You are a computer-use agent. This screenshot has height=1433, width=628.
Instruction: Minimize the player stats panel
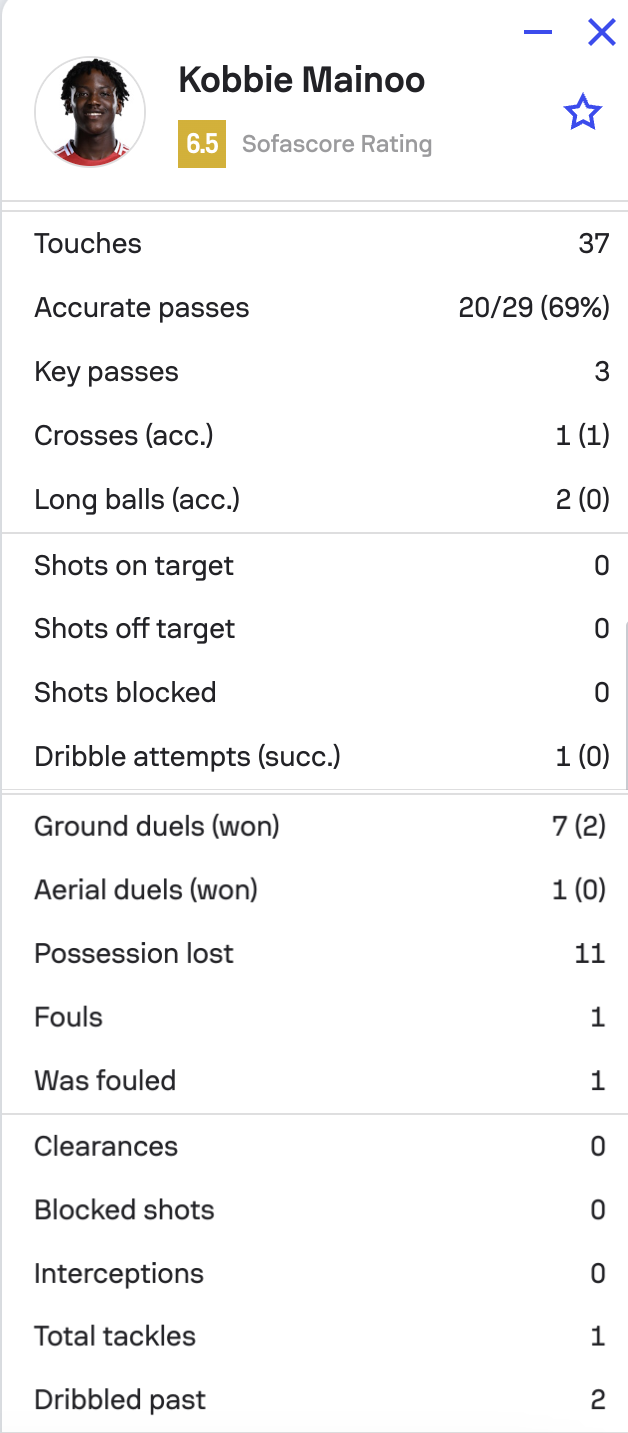point(538,33)
